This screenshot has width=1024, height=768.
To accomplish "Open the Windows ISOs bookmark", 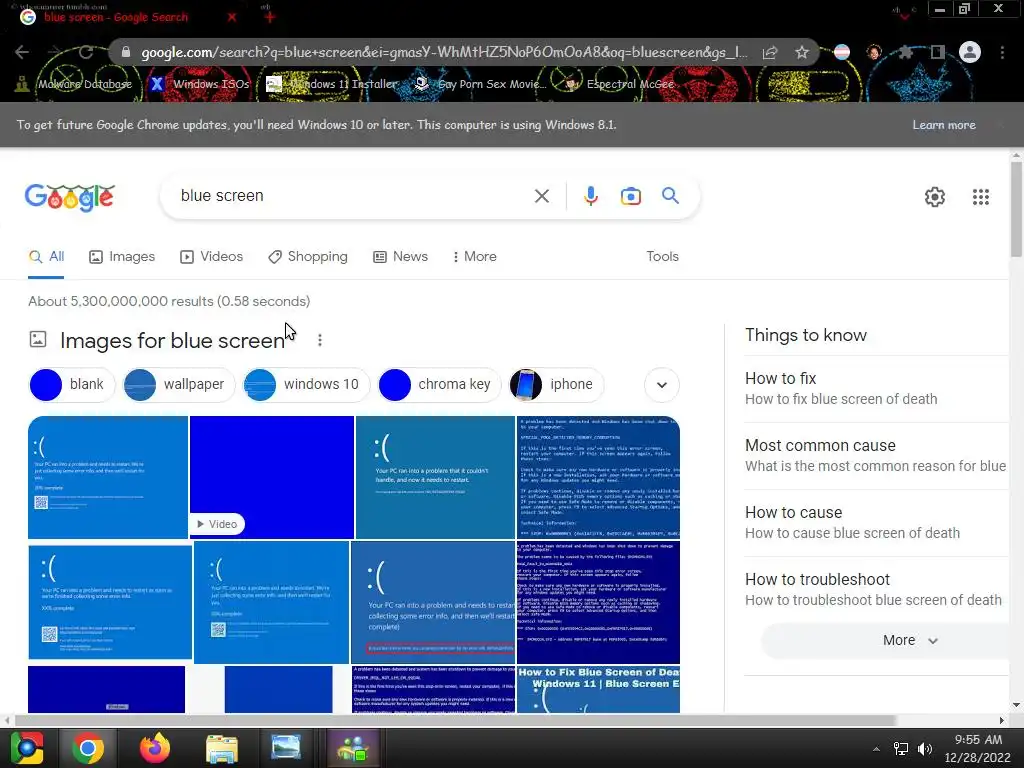I will tap(200, 84).
